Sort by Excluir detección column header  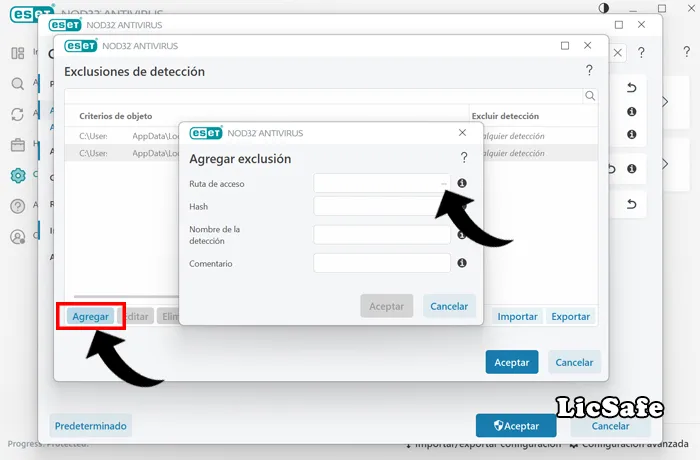tap(505, 116)
